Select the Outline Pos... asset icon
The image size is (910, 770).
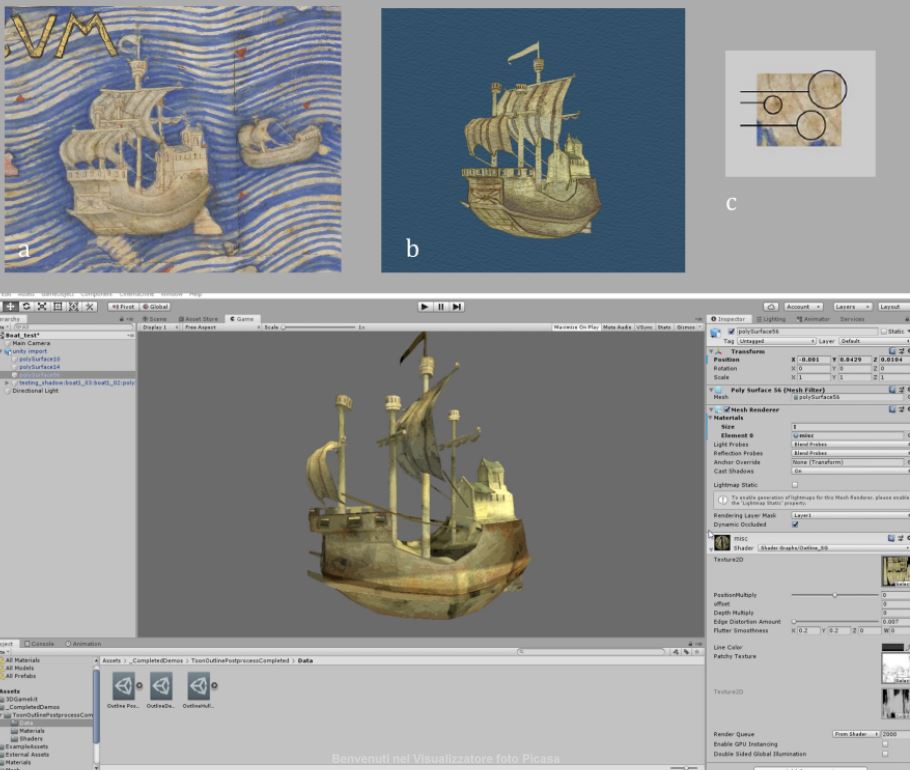coord(124,686)
